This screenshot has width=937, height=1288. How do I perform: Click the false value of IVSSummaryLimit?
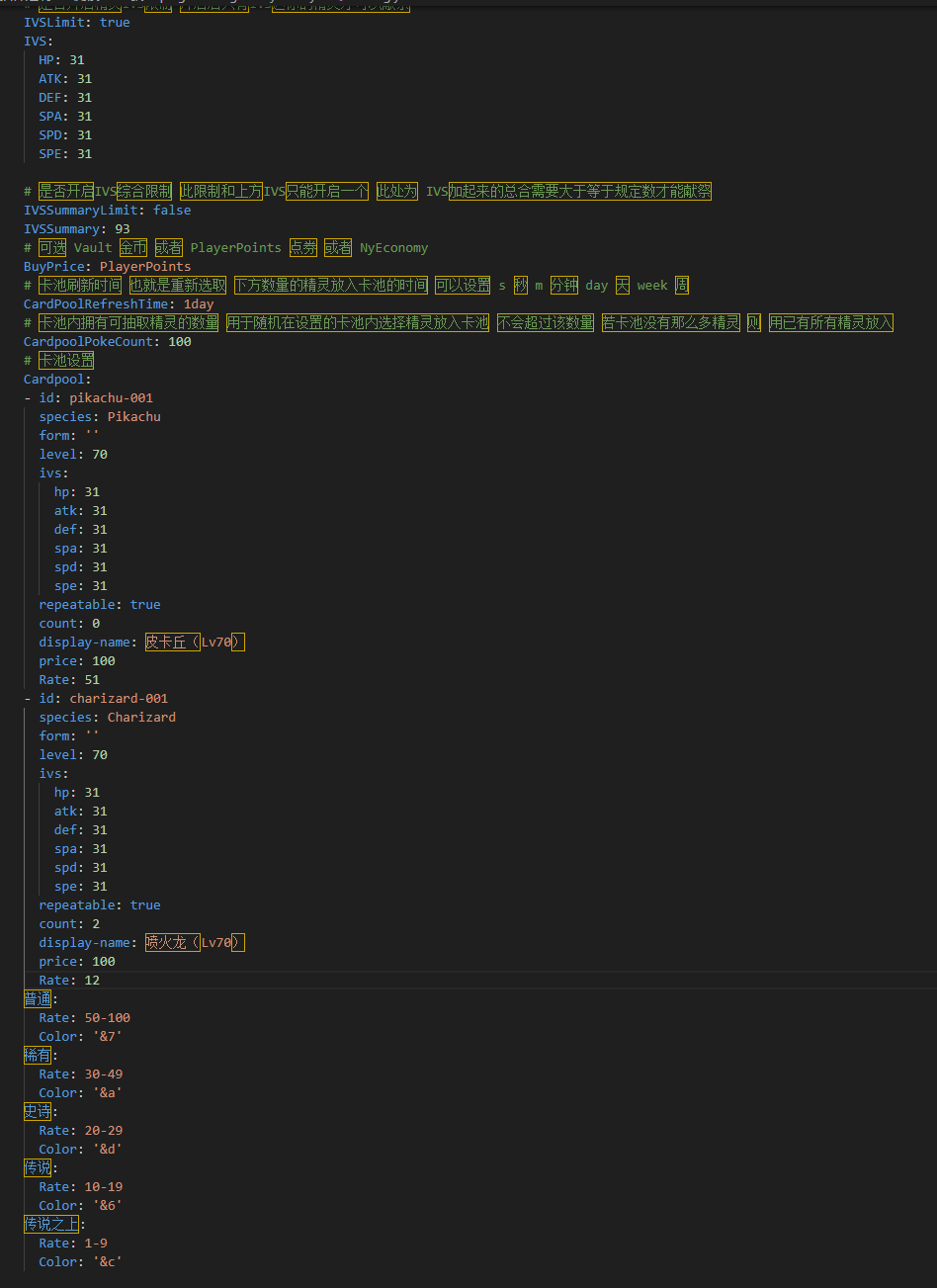(172, 210)
